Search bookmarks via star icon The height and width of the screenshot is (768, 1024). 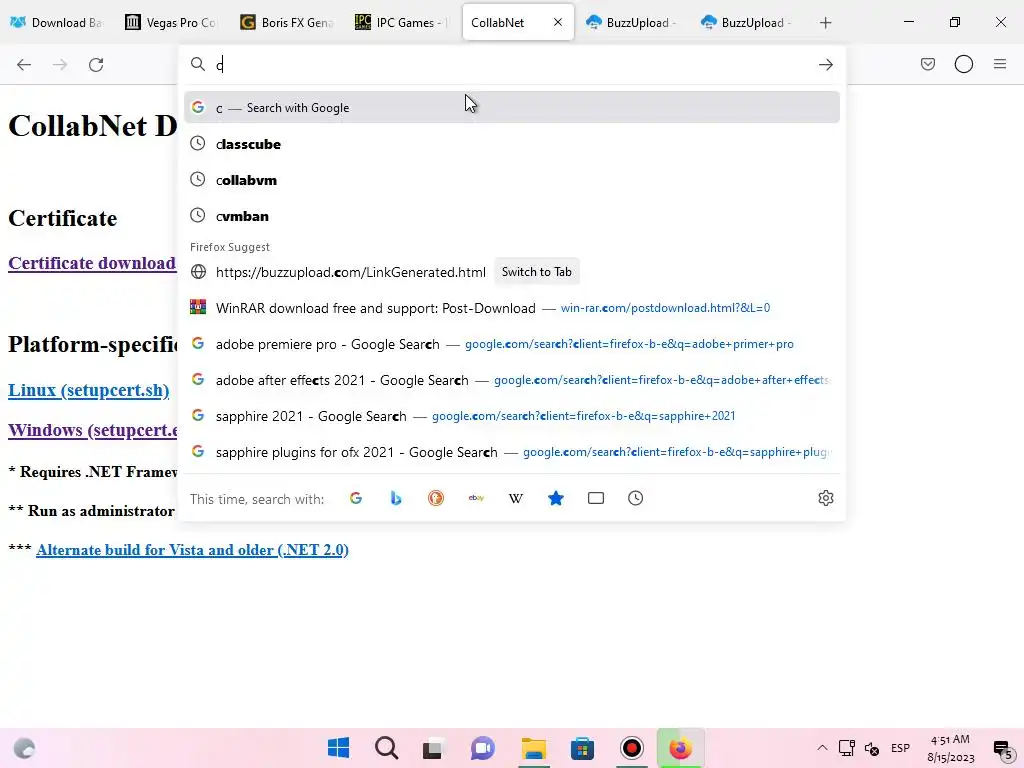(x=556, y=498)
